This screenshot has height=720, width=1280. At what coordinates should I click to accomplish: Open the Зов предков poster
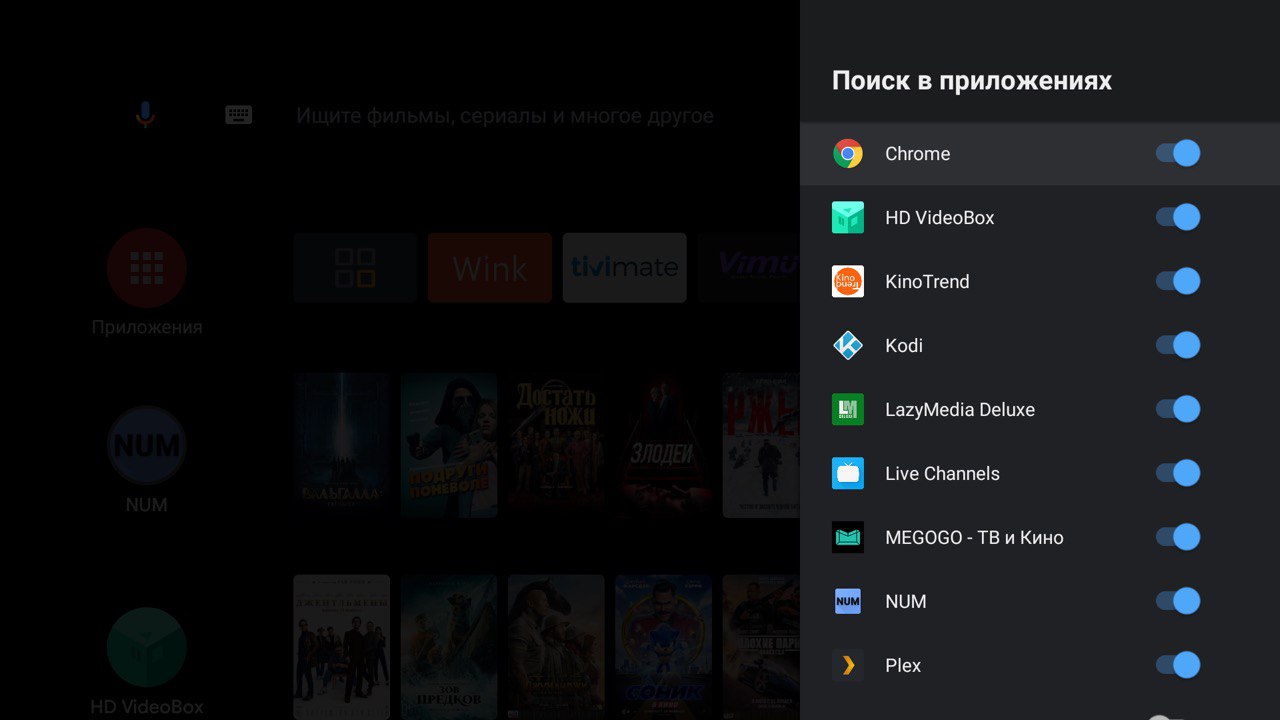click(449, 646)
